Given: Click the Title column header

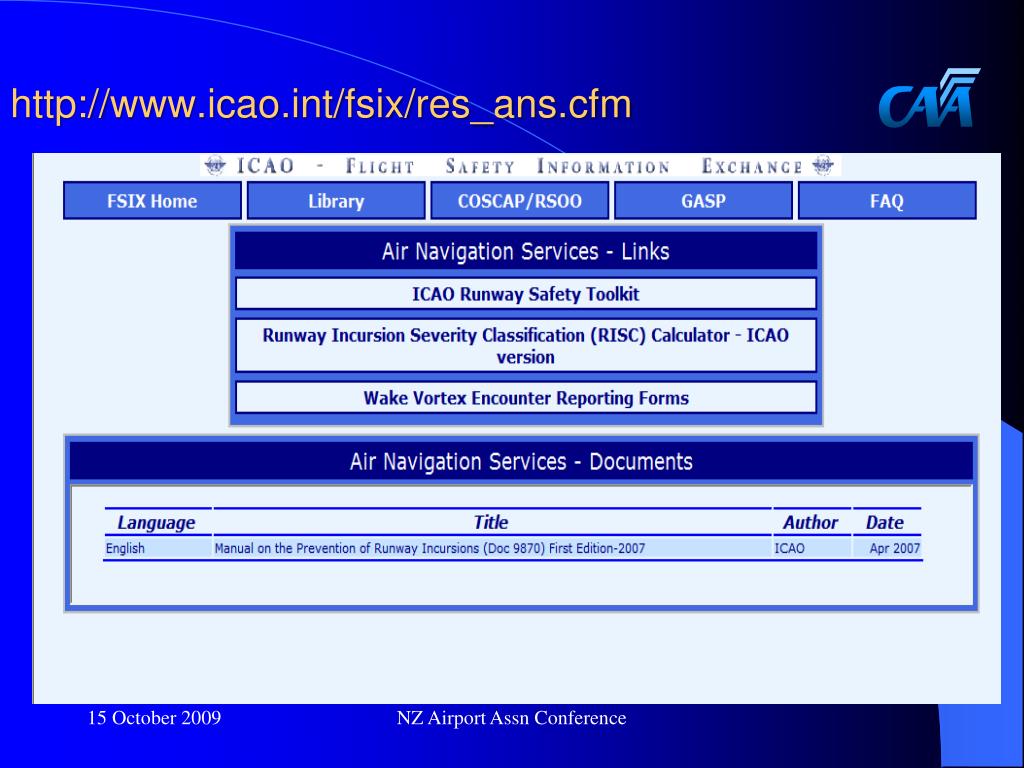Looking at the screenshot, I should 491,522.
